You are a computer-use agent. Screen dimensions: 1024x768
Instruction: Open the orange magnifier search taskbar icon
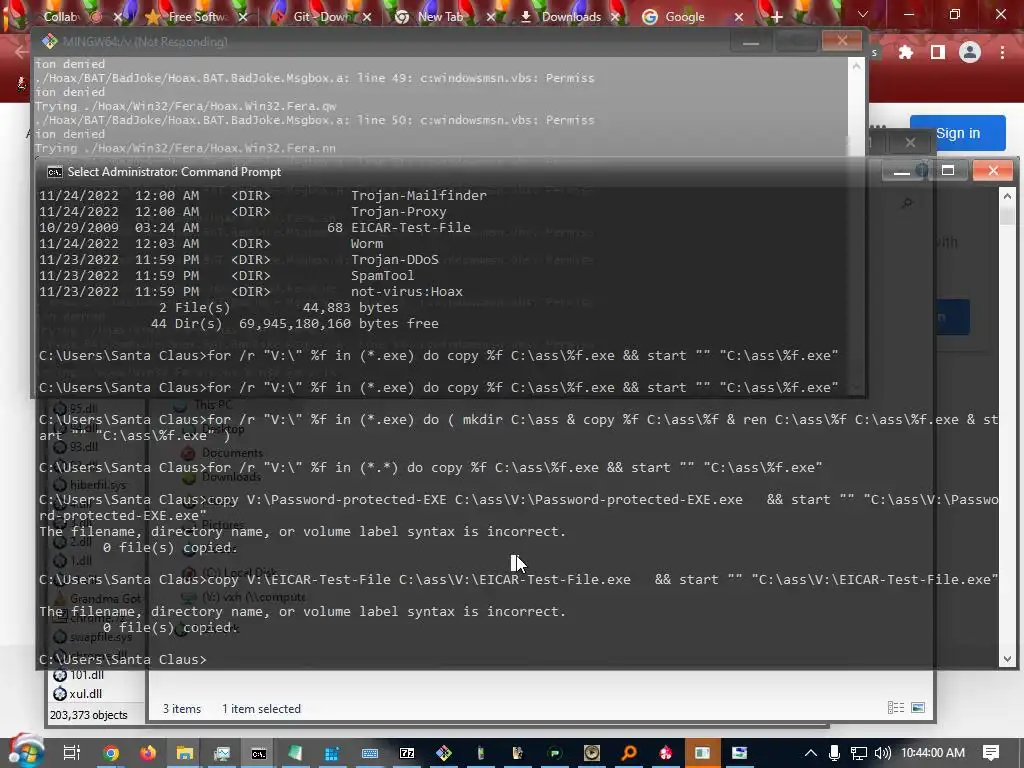629,753
